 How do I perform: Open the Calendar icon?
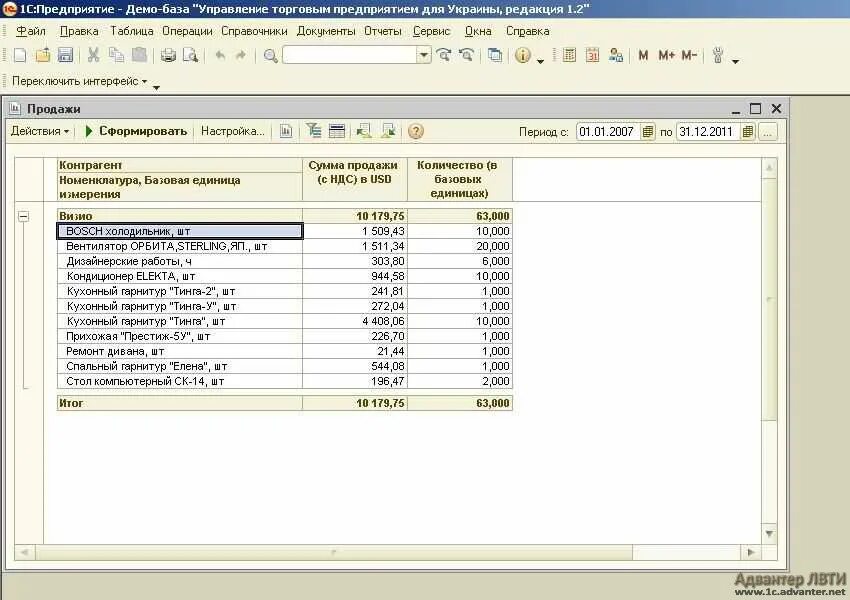coord(593,55)
